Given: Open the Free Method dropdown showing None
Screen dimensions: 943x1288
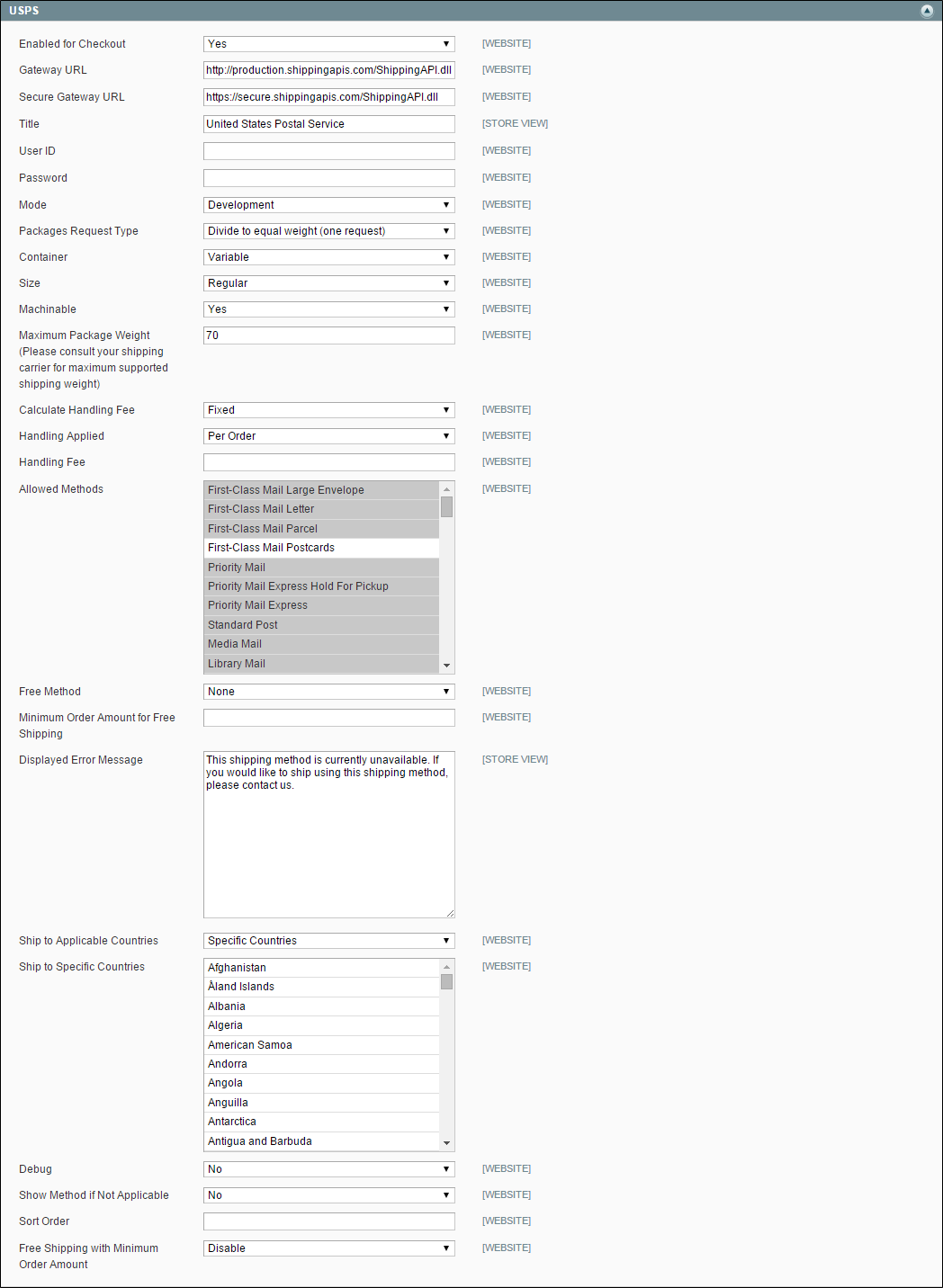Looking at the screenshot, I should tap(329, 692).
